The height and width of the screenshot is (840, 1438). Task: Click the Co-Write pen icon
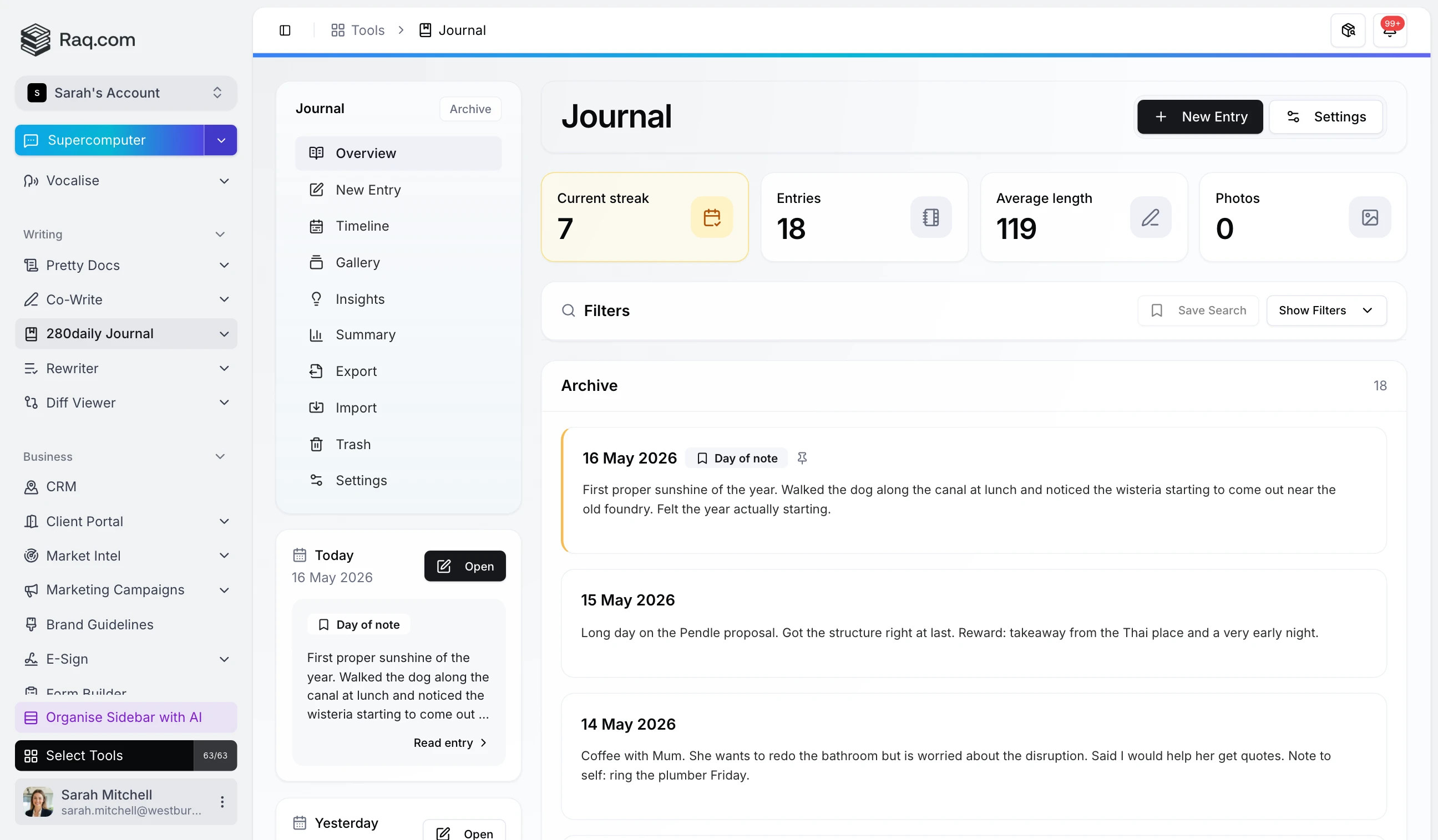(x=31, y=299)
